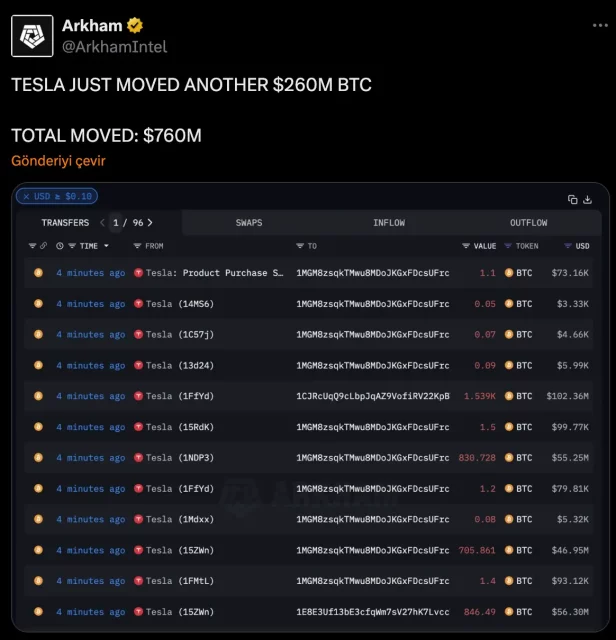Viewport: 616px width, 640px height.
Task: Open the Arkham profile avatar
Action: [x=32, y=36]
